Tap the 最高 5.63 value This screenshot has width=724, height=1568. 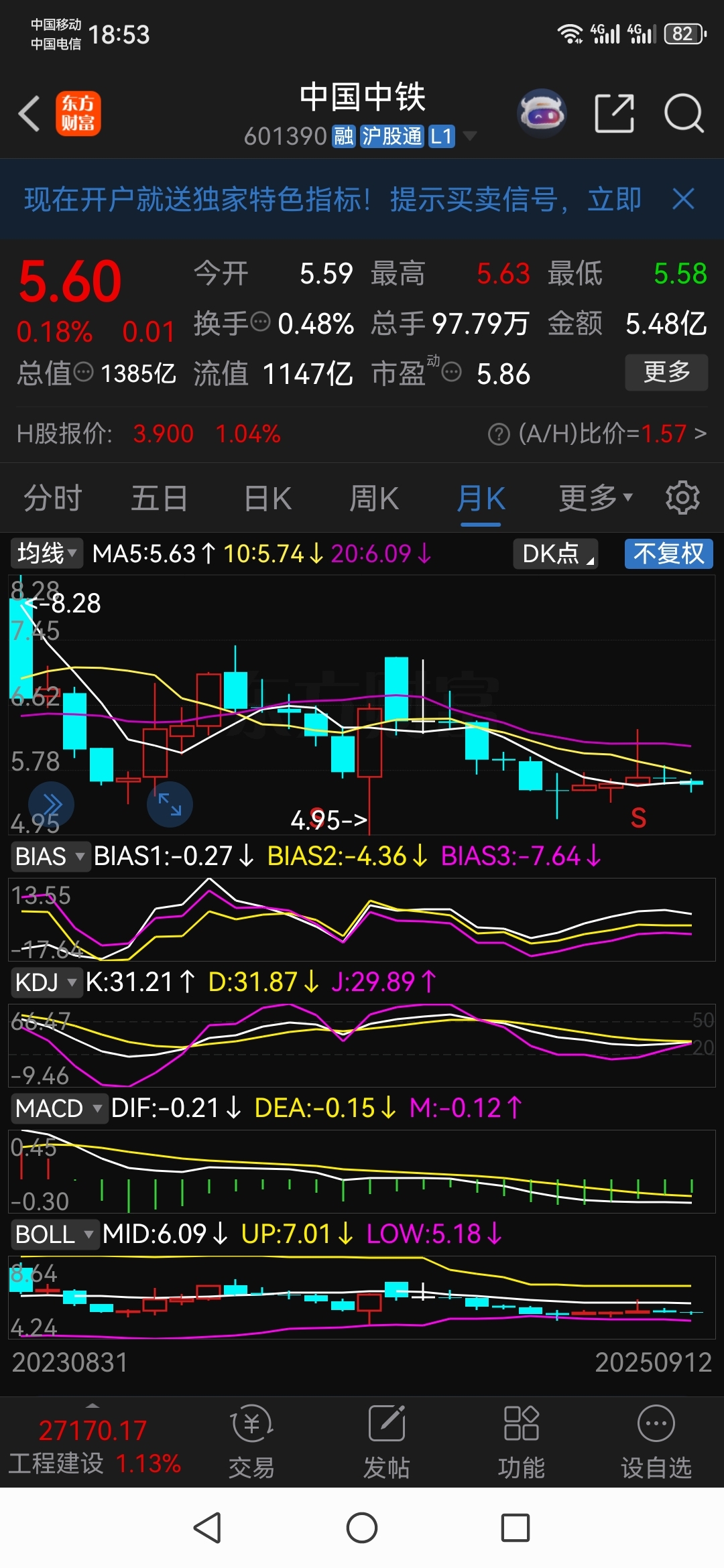click(x=503, y=273)
